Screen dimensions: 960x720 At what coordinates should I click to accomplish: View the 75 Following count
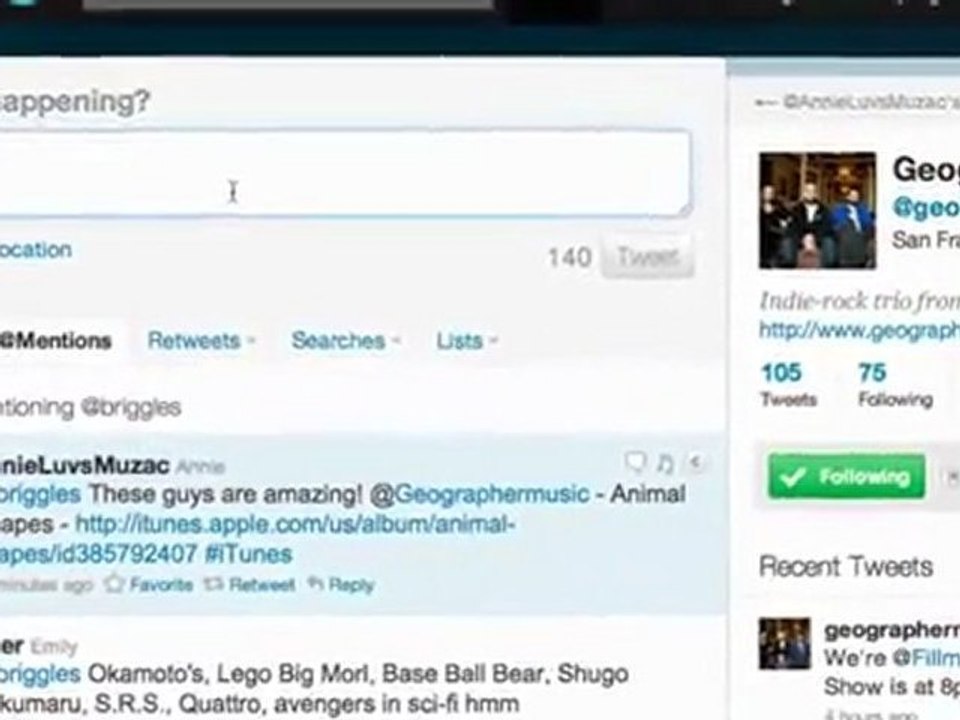click(895, 384)
